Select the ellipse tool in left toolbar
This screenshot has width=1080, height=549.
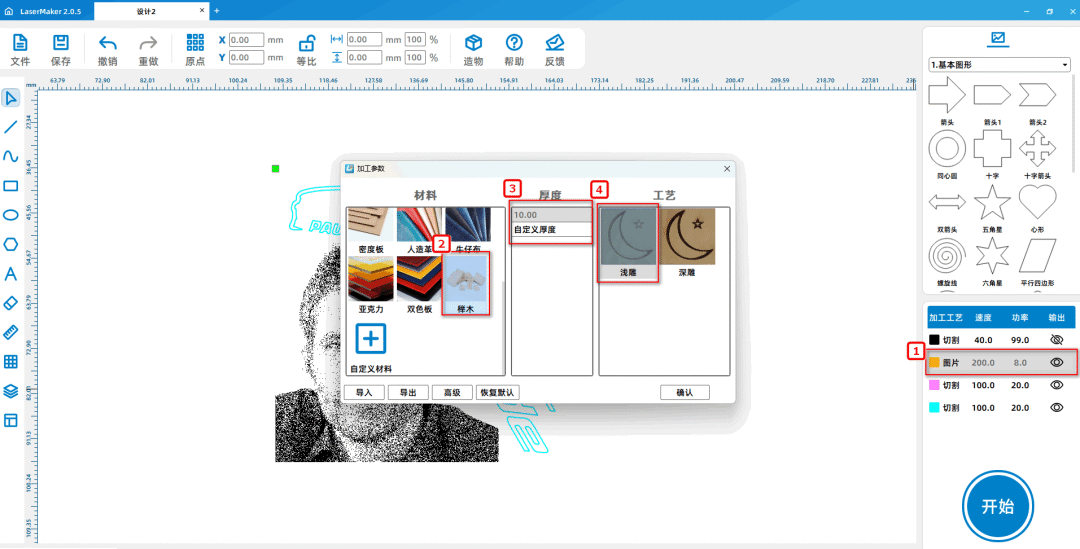coord(11,215)
